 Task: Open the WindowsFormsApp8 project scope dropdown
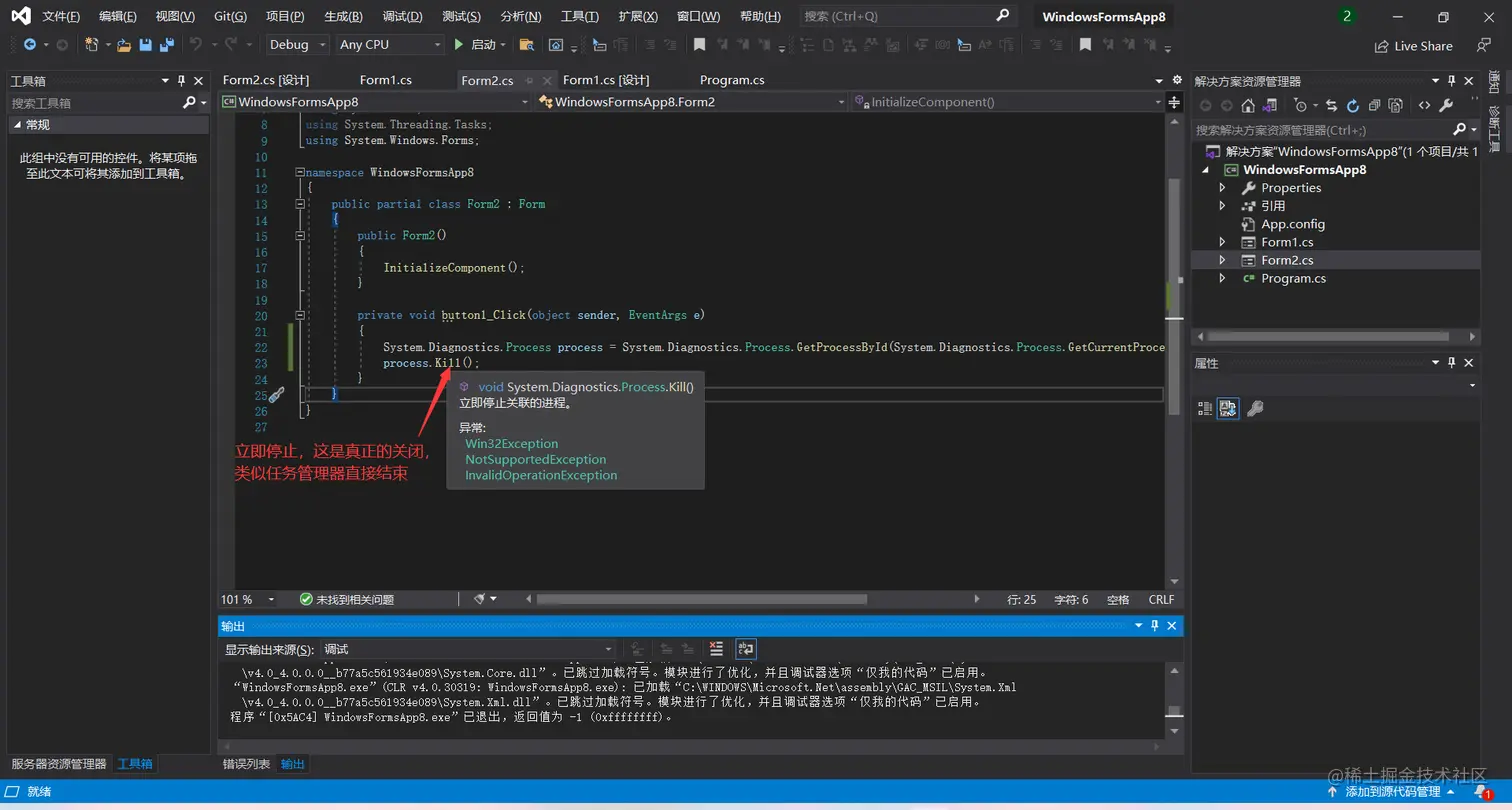376,102
